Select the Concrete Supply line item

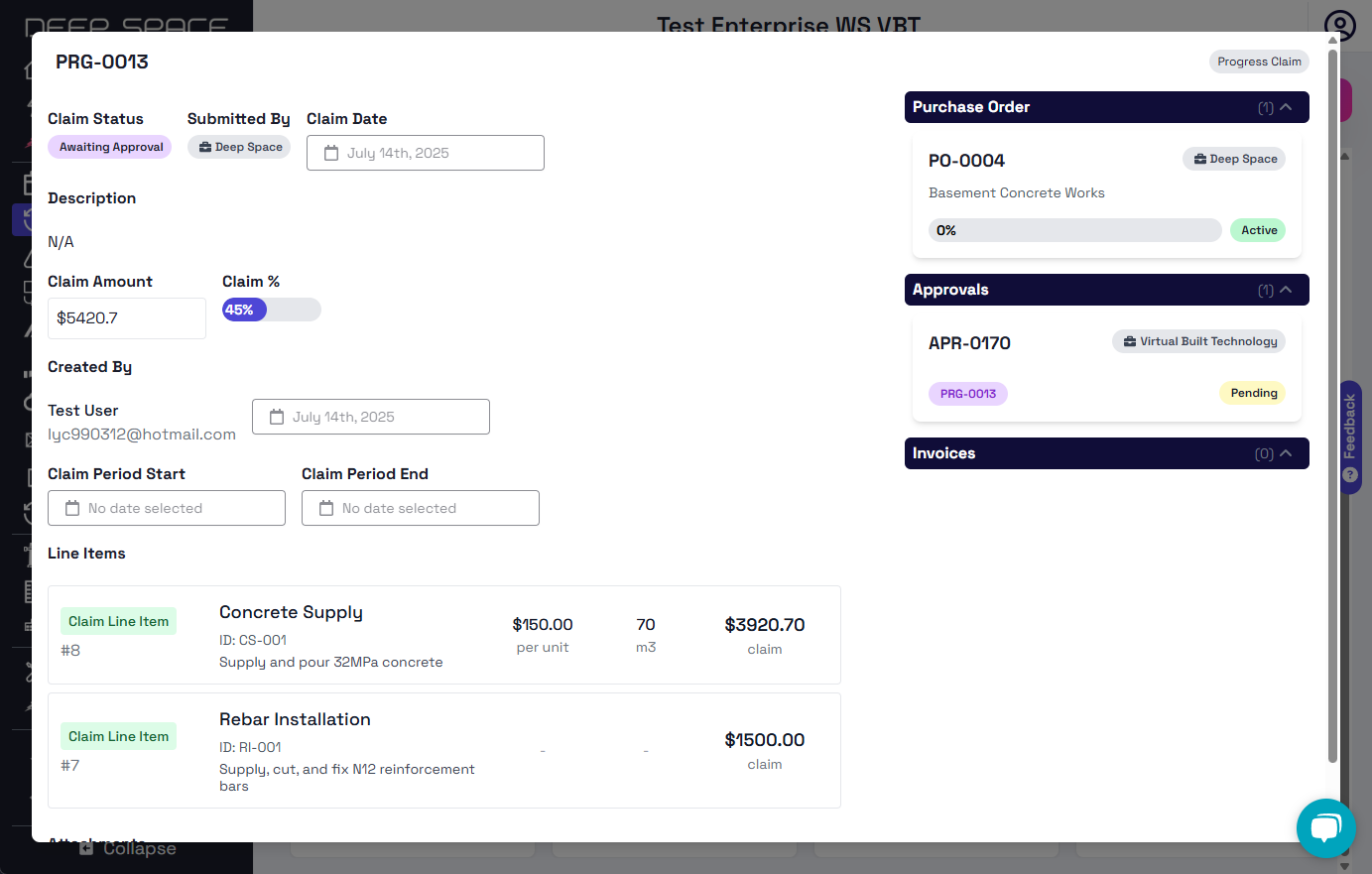[444, 635]
